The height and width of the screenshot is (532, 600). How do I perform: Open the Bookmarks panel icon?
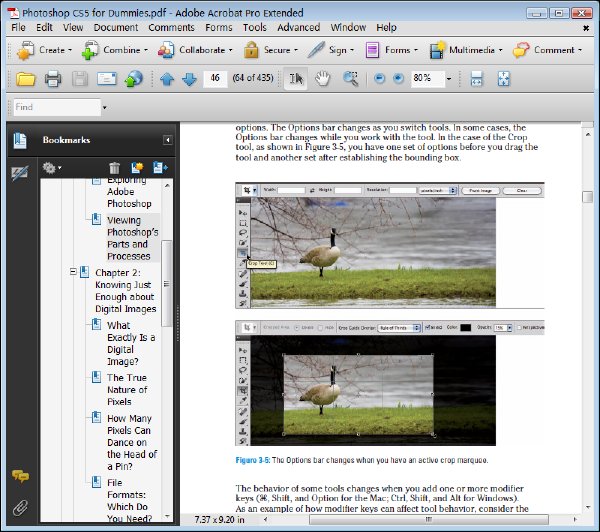tap(20, 140)
